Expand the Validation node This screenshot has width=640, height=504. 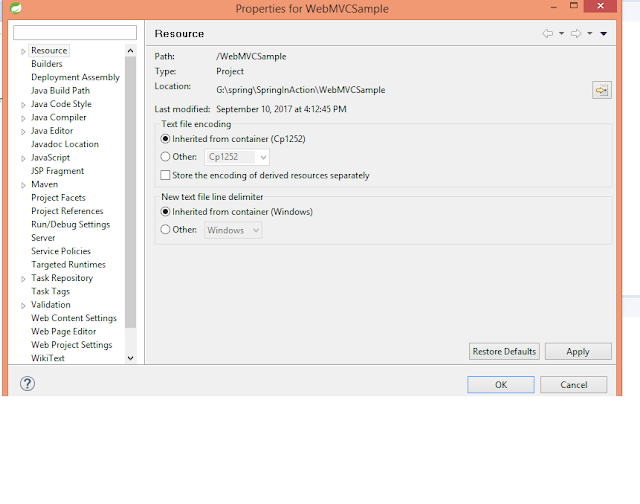(23, 306)
